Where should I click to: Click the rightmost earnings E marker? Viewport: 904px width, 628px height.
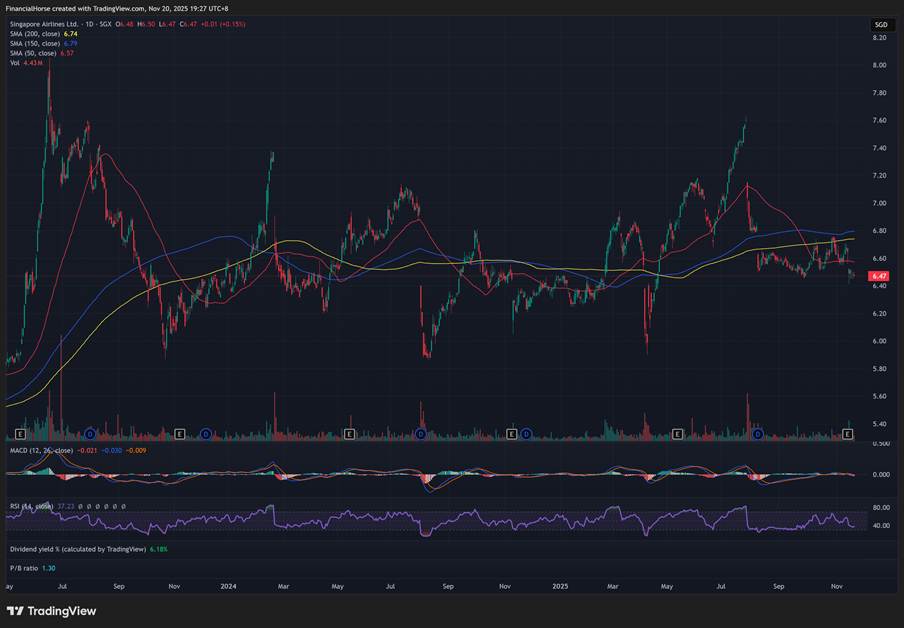[x=848, y=434]
